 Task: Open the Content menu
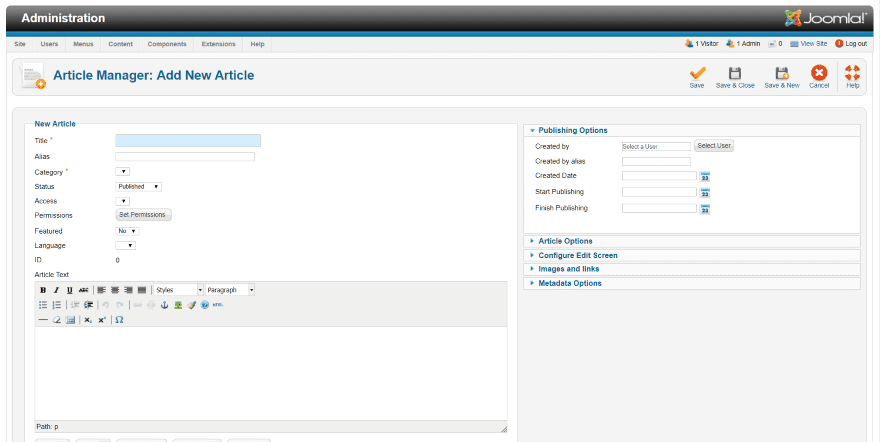[x=121, y=44]
